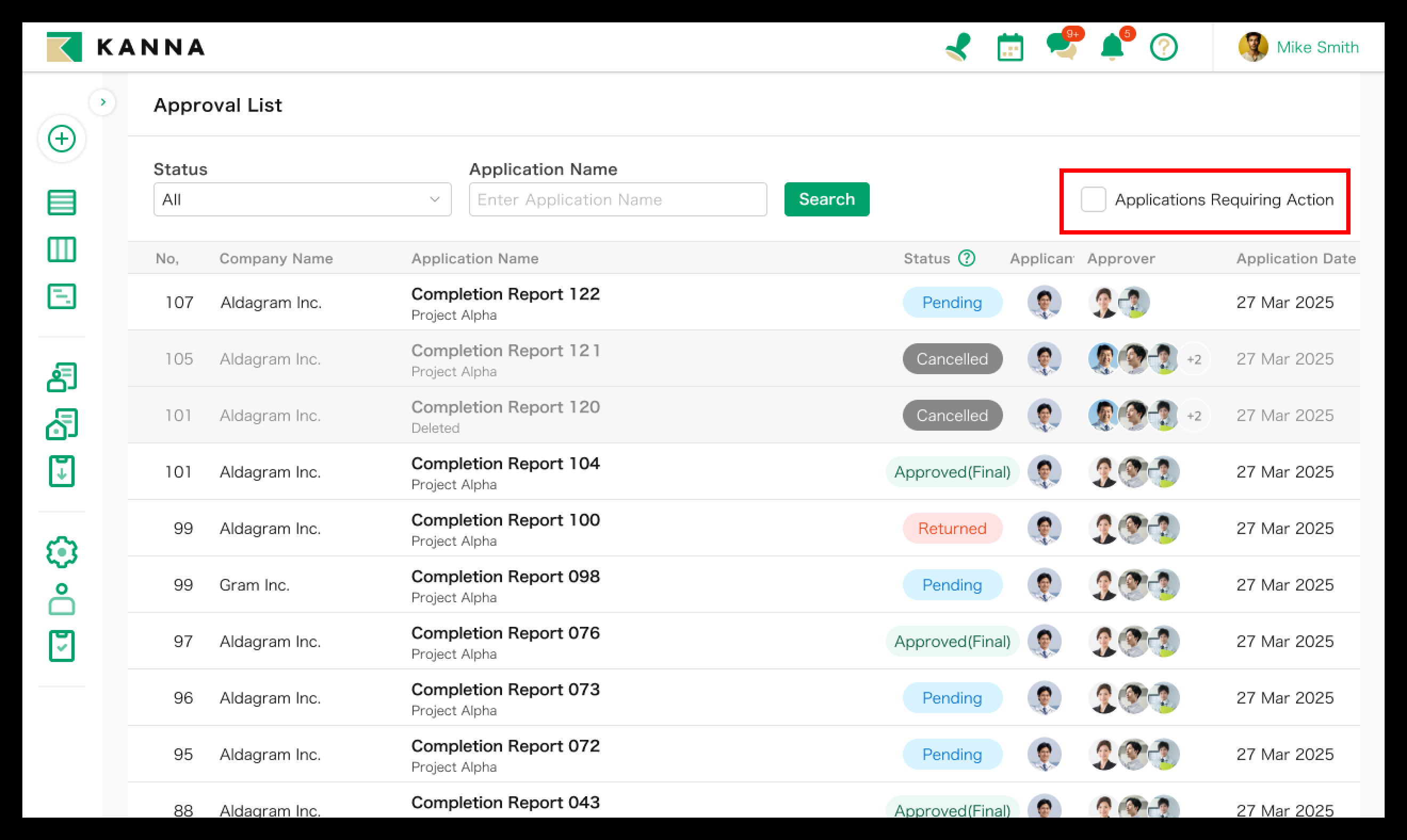Open the contacts icon in the sidebar
The image size is (1407, 840).
click(x=62, y=376)
